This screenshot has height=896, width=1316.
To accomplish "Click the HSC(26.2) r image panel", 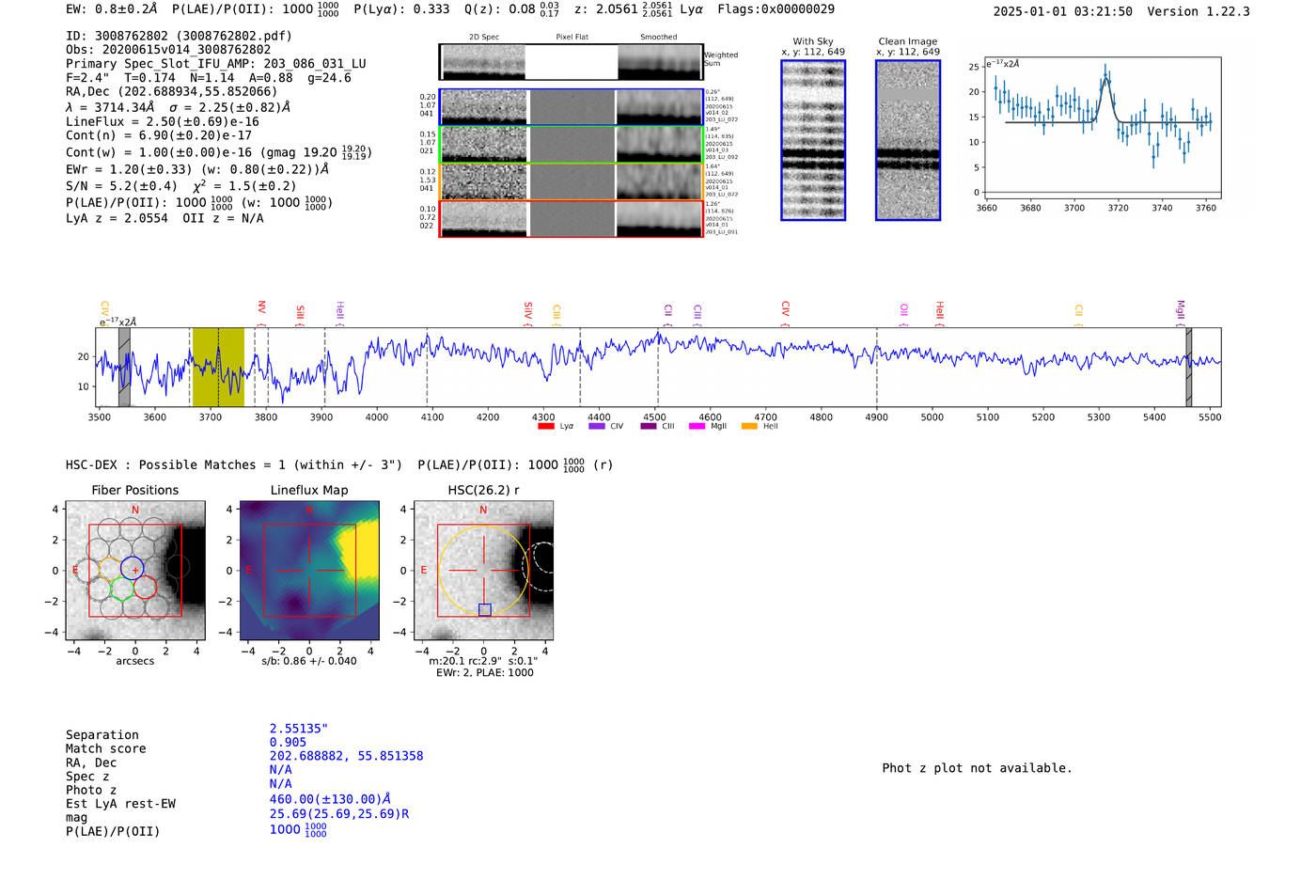I will tap(483, 570).
